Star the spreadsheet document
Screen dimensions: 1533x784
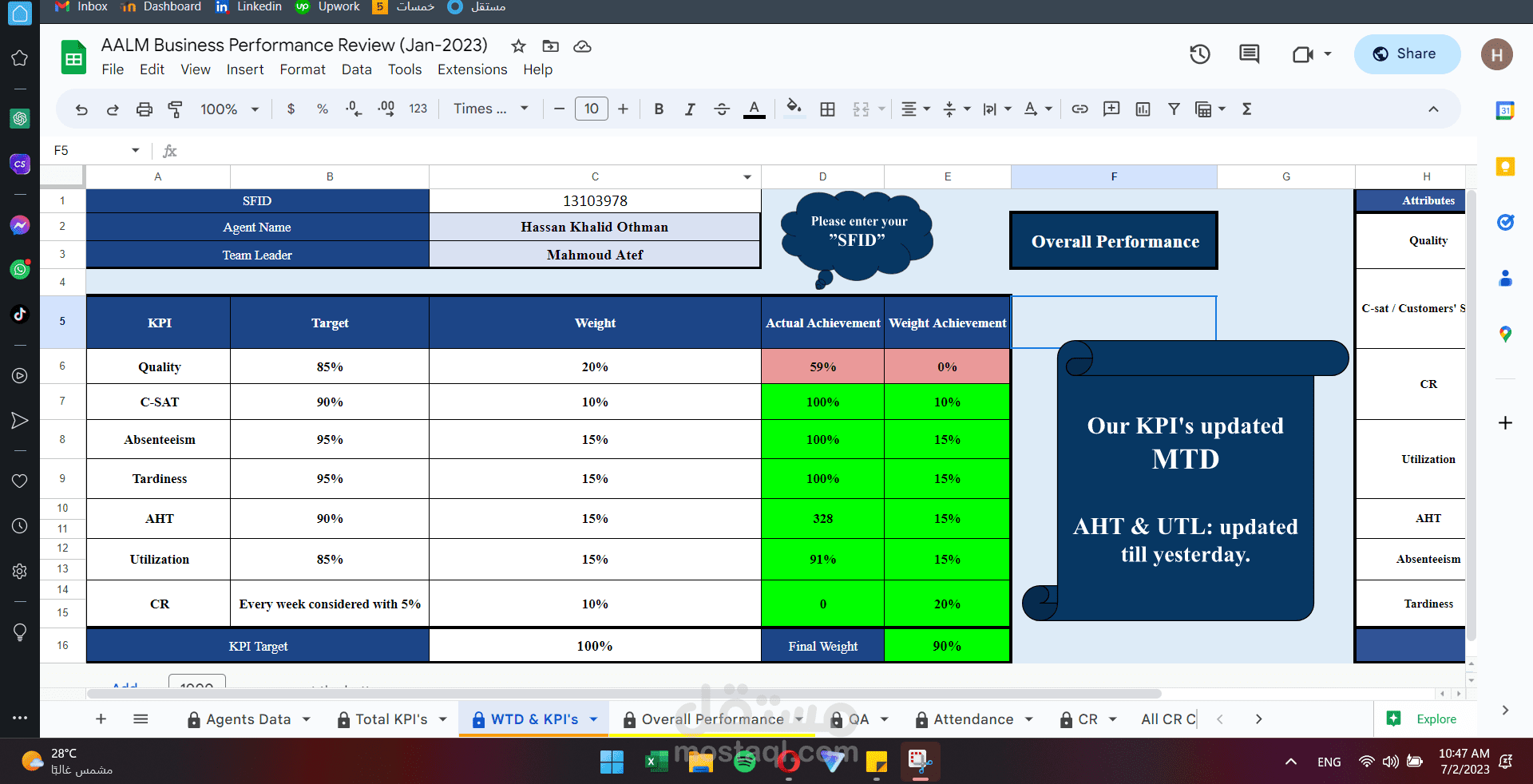(518, 46)
